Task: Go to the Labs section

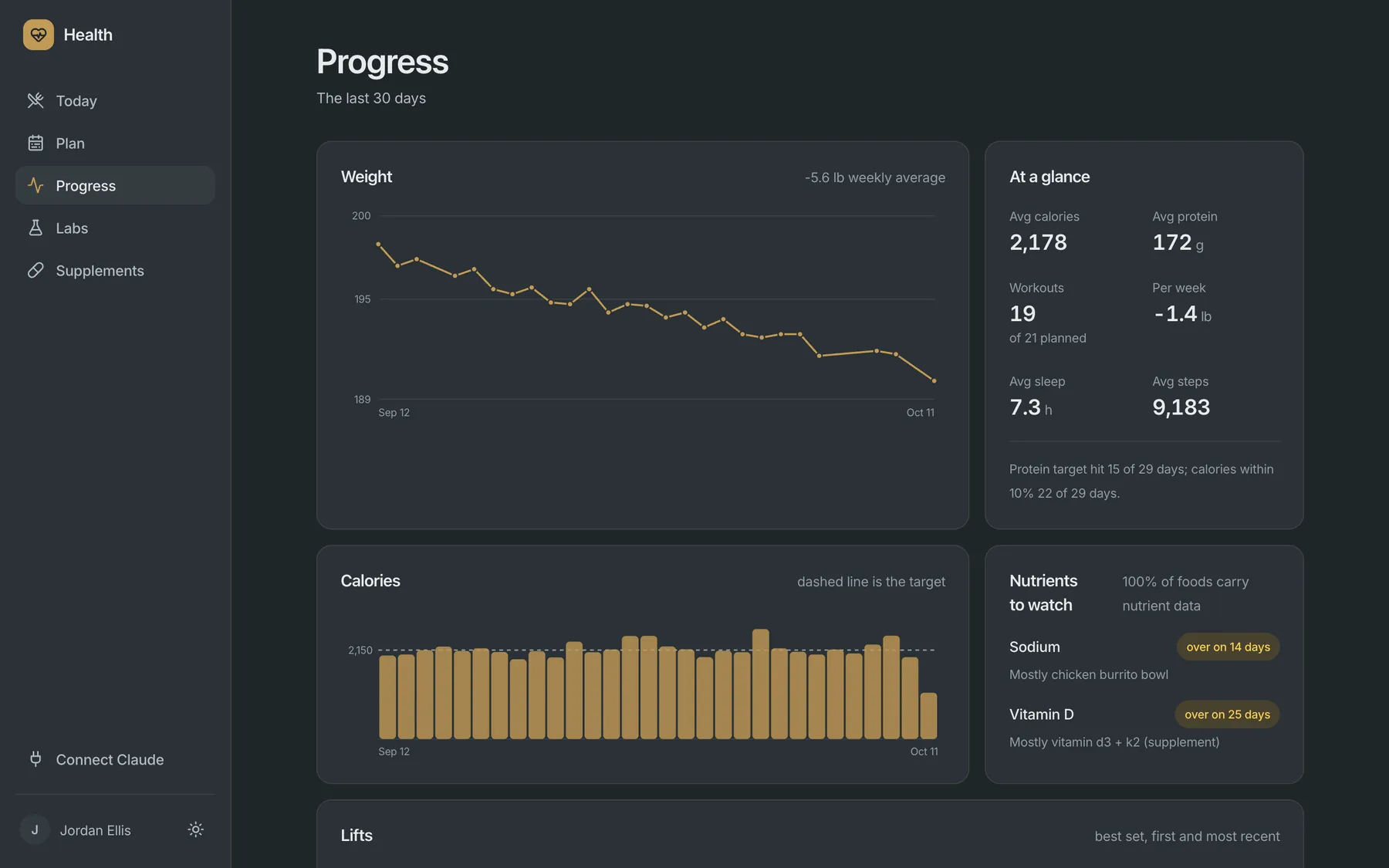Action: (115, 228)
